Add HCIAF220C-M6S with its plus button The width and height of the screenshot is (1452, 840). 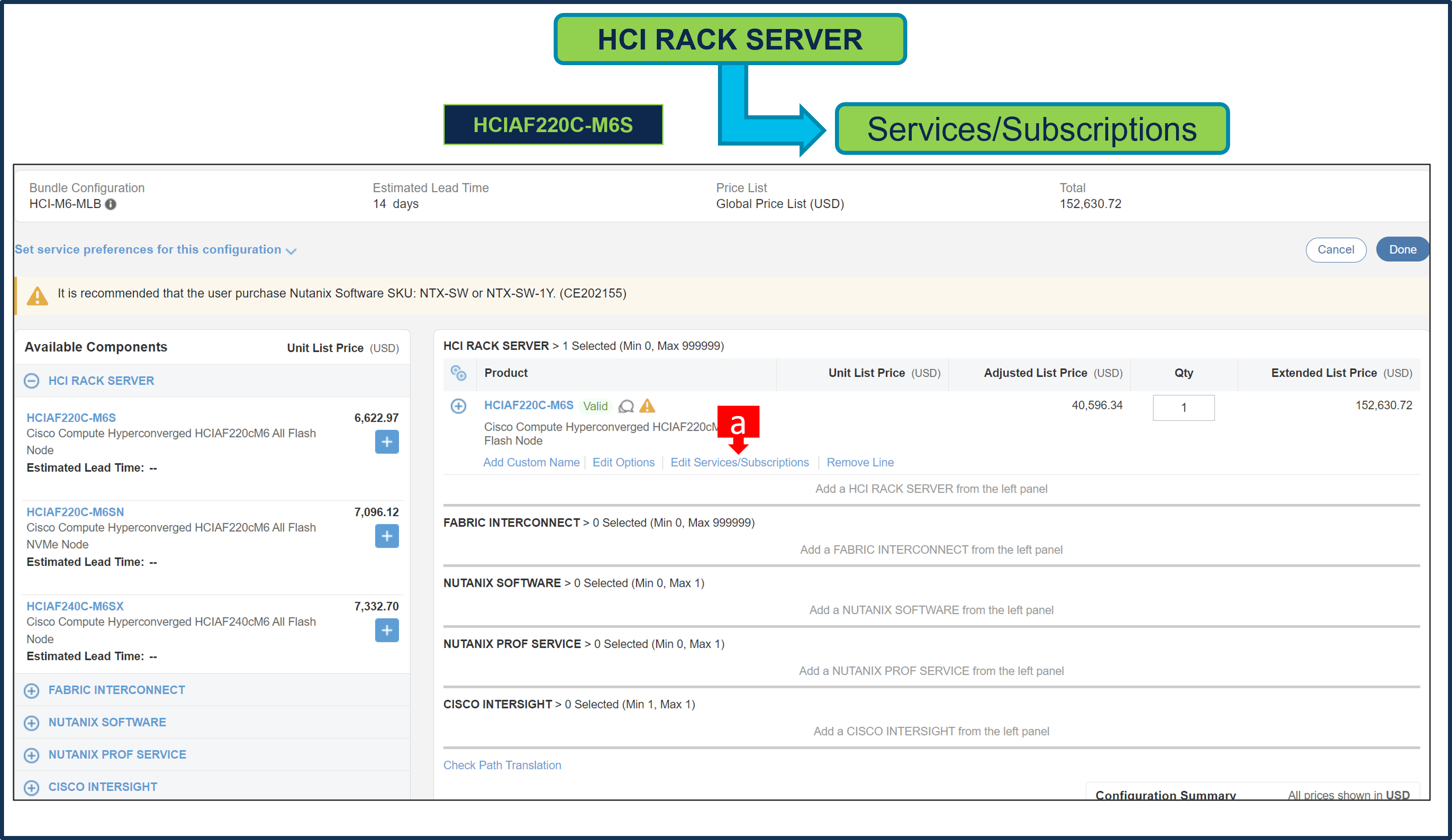pyautogui.click(x=387, y=442)
